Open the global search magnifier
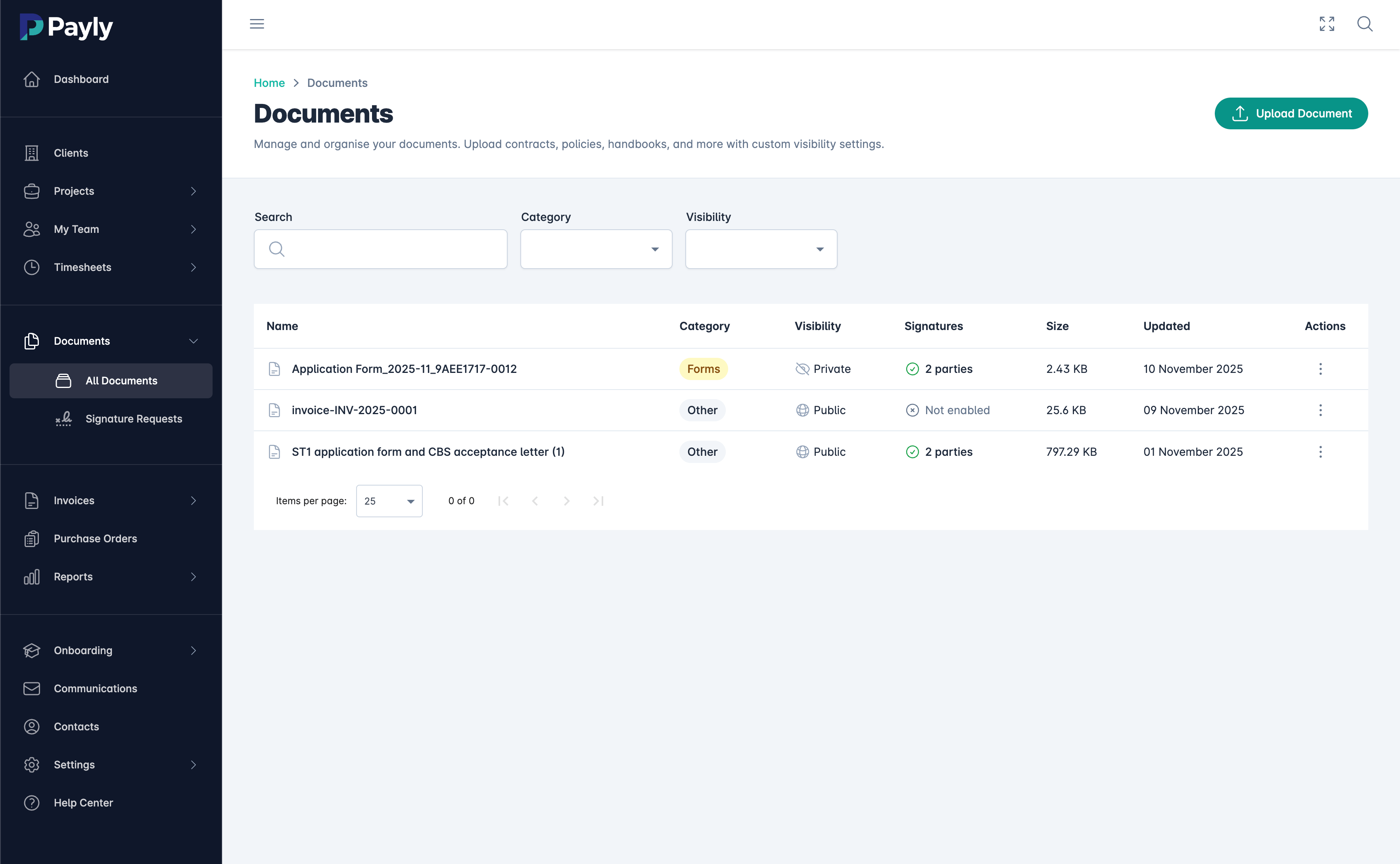 tap(1365, 24)
